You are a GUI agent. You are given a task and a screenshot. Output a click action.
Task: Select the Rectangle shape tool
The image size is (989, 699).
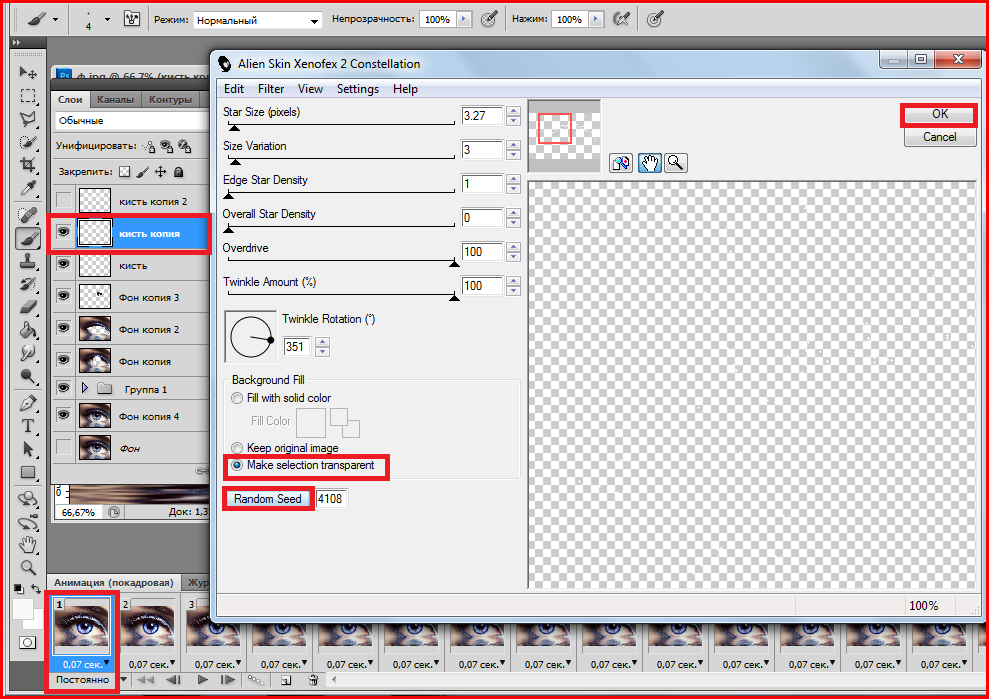click(28, 472)
